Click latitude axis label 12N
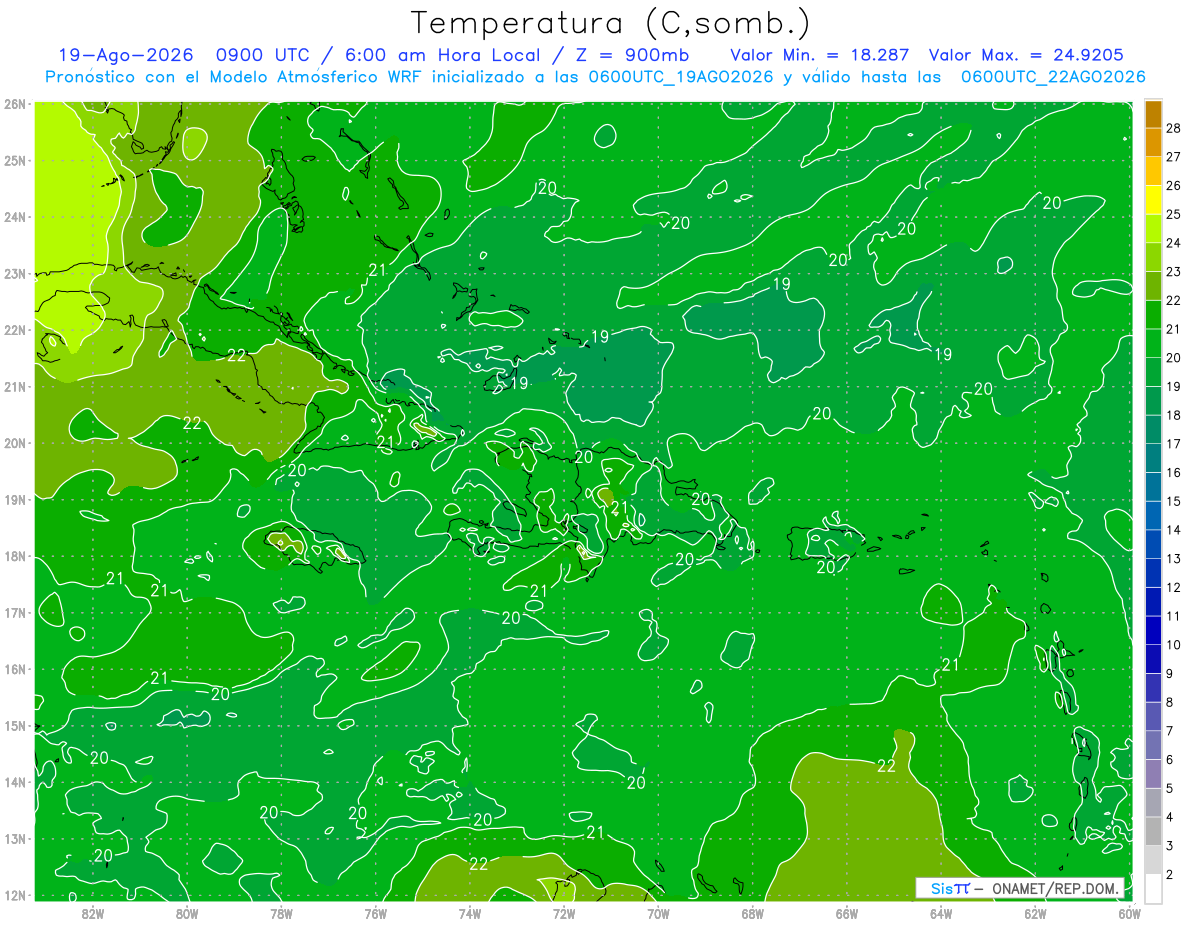 tap(15, 895)
